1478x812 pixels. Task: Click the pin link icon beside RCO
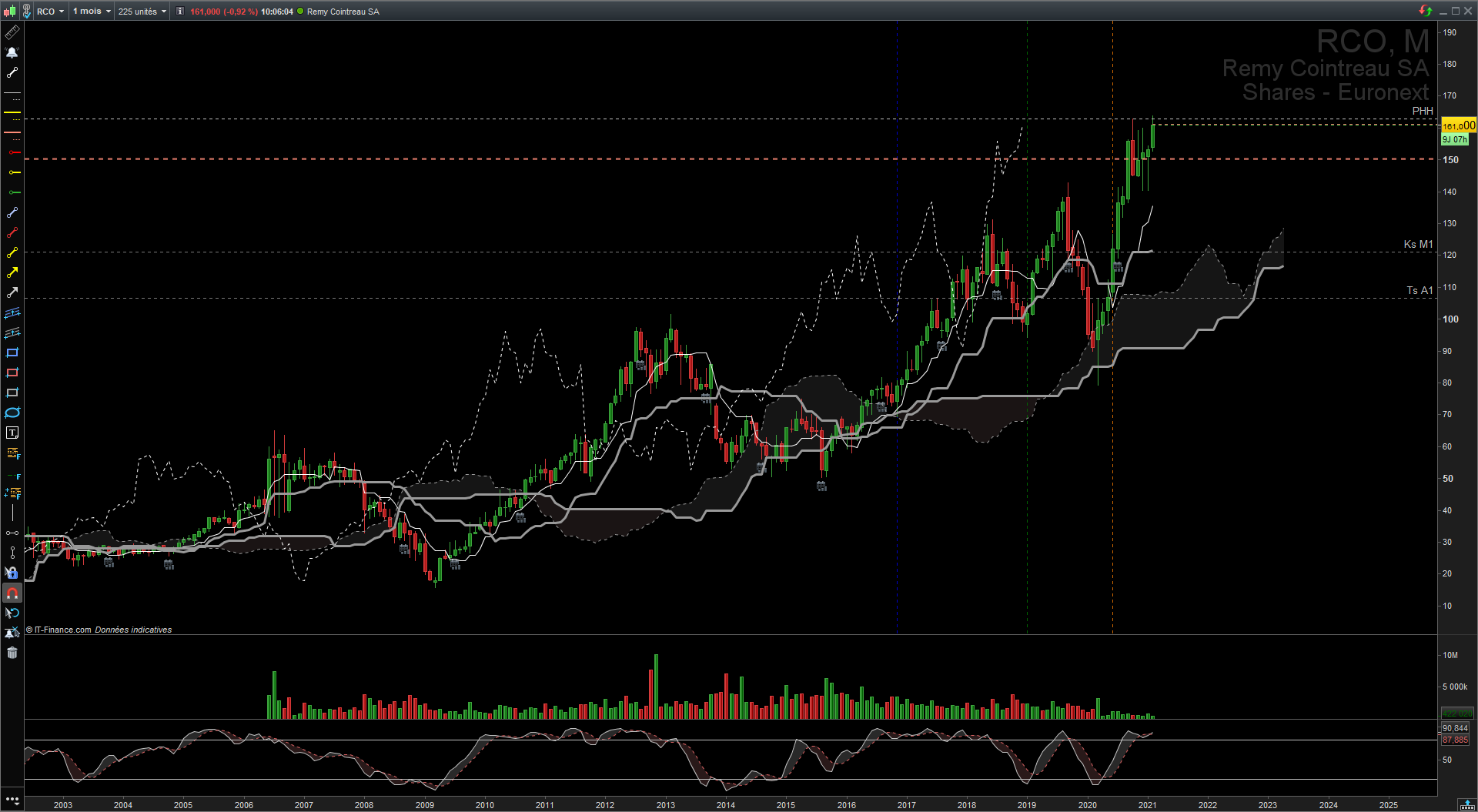pos(26,11)
